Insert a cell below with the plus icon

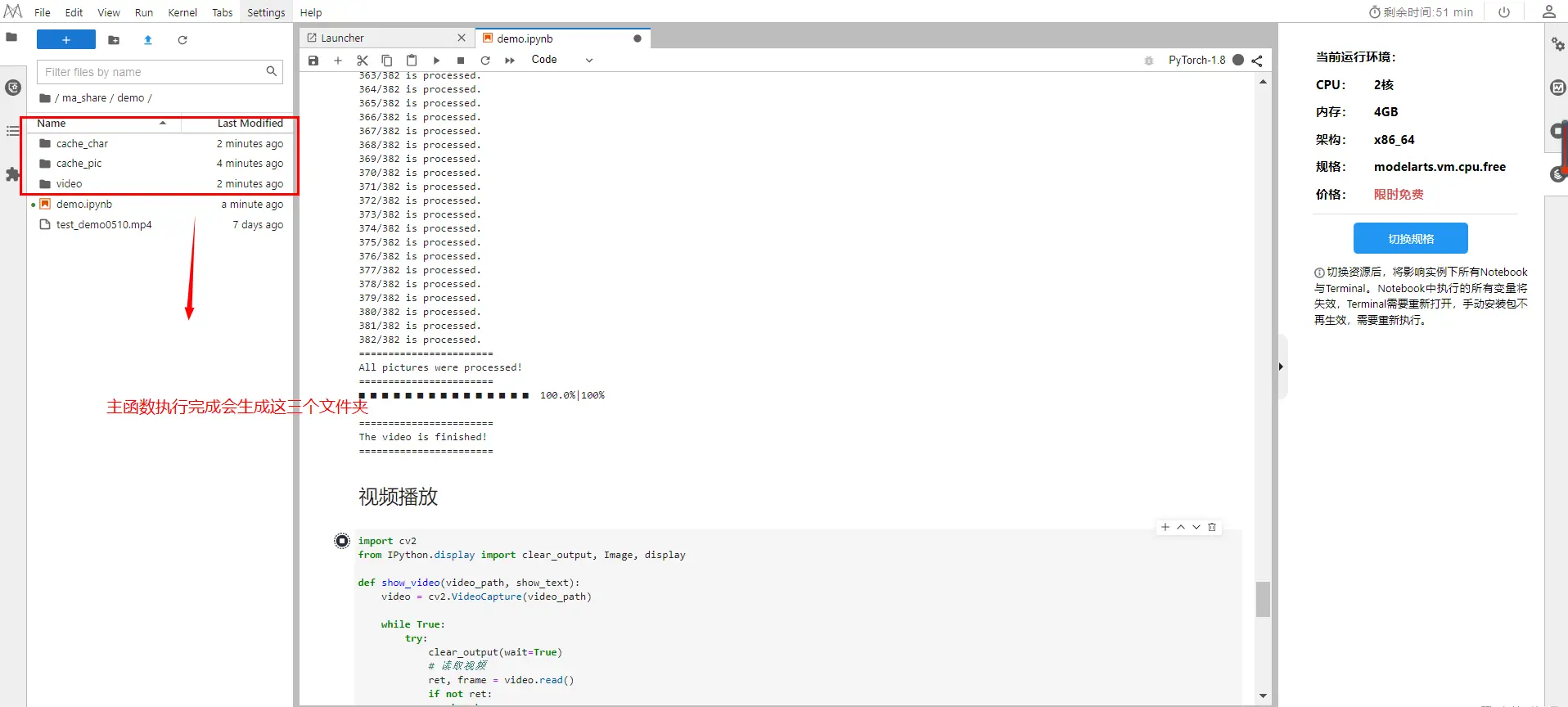(x=338, y=61)
